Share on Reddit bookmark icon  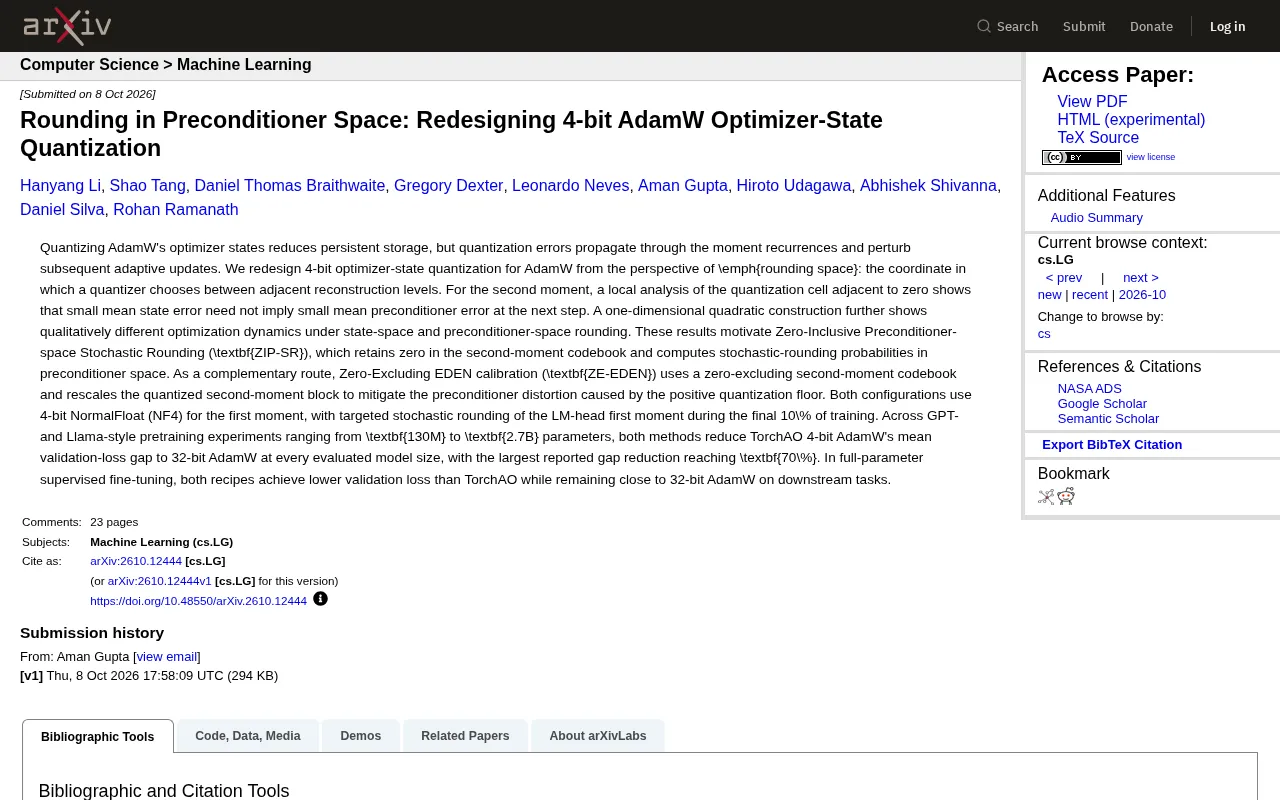(1066, 497)
